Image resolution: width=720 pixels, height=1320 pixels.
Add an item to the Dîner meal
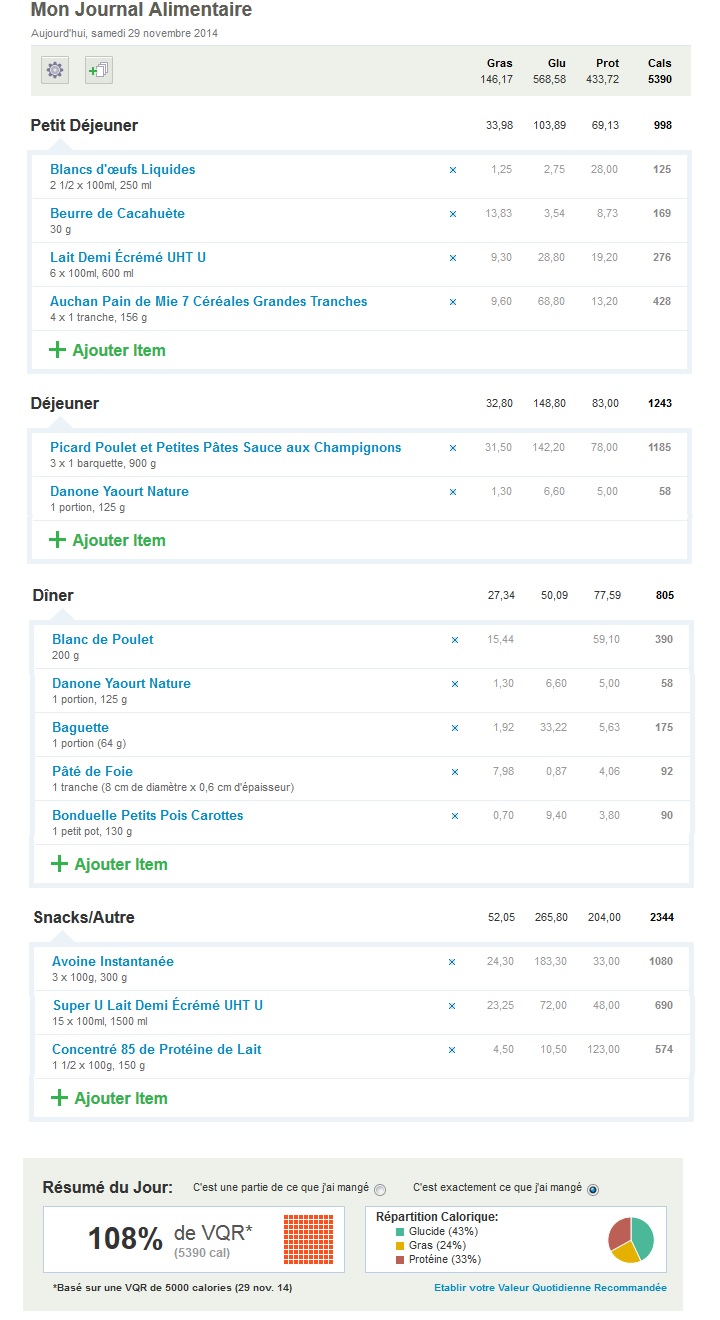click(x=109, y=864)
